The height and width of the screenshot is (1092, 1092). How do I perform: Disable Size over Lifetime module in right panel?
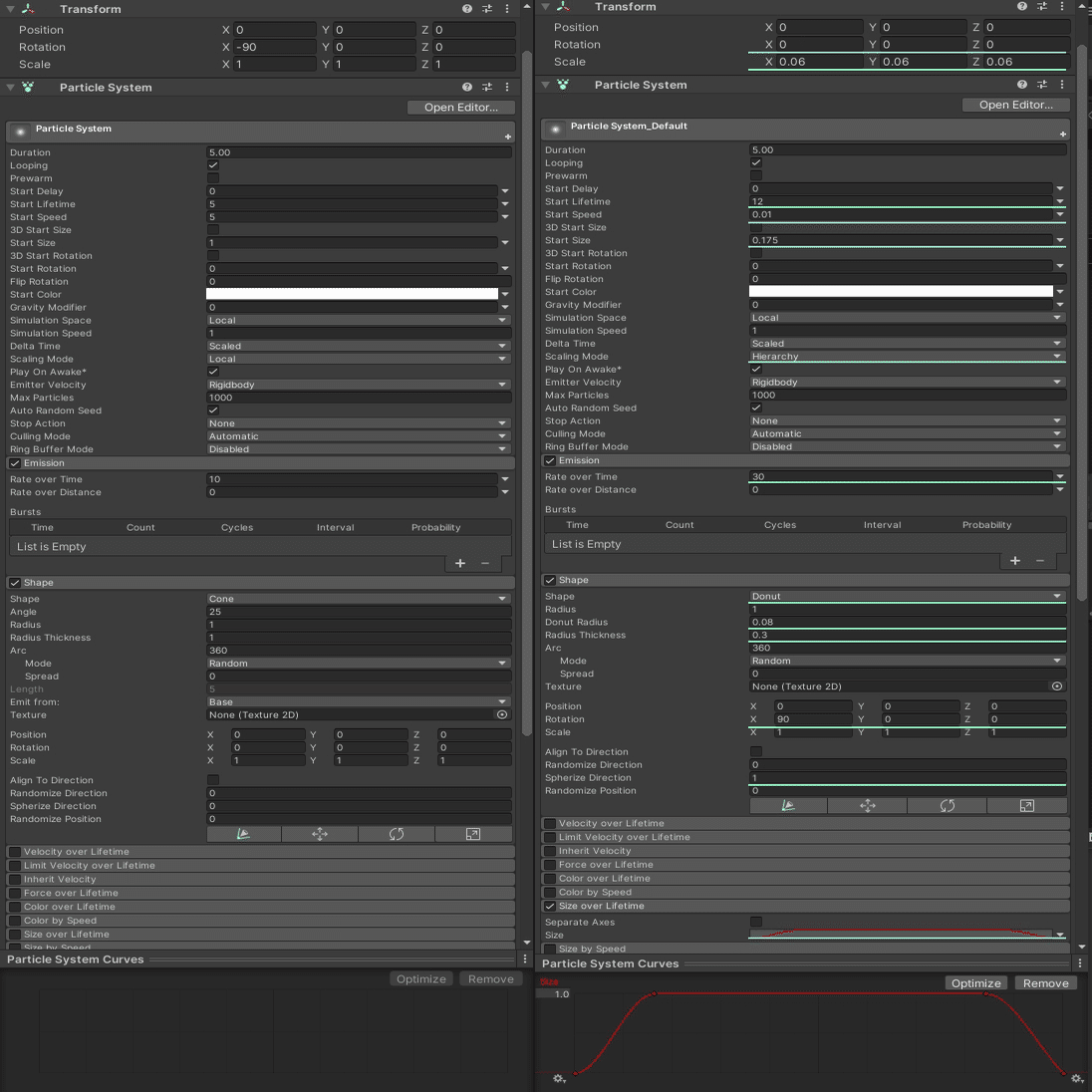pyautogui.click(x=549, y=906)
